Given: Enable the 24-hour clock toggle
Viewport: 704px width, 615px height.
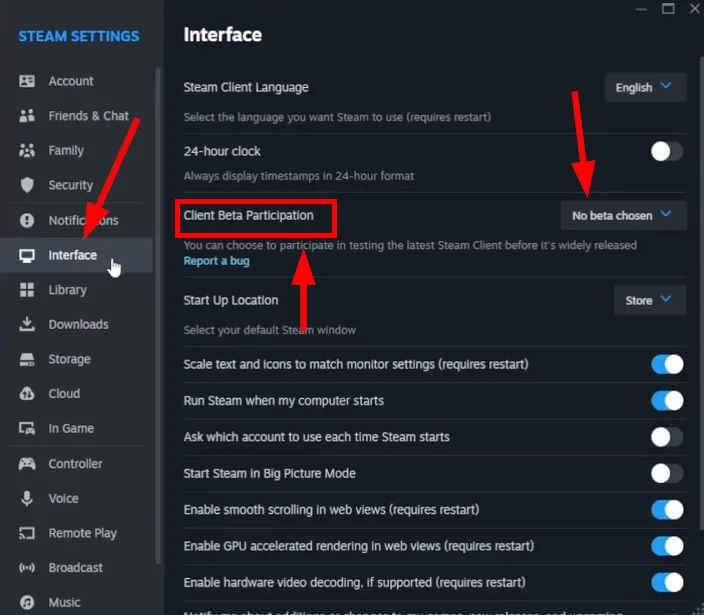Looking at the screenshot, I should coord(667,152).
